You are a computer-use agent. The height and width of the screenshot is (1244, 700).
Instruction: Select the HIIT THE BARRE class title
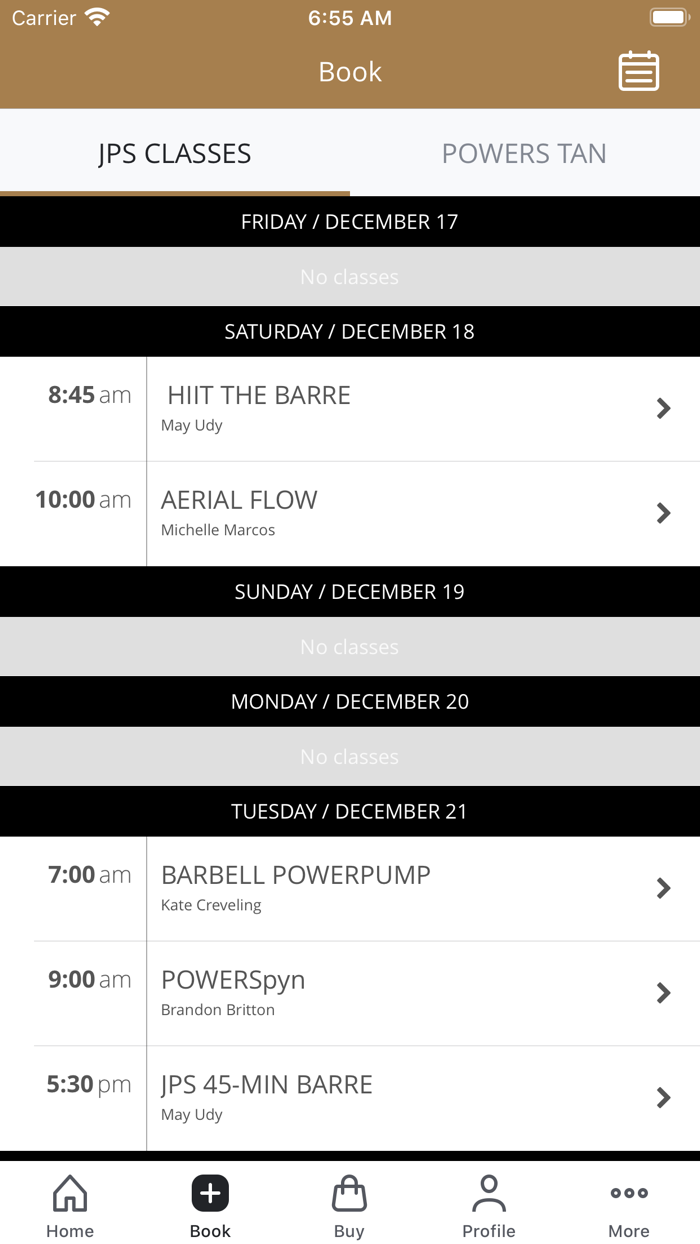pyautogui.click(x=259, y=396)
